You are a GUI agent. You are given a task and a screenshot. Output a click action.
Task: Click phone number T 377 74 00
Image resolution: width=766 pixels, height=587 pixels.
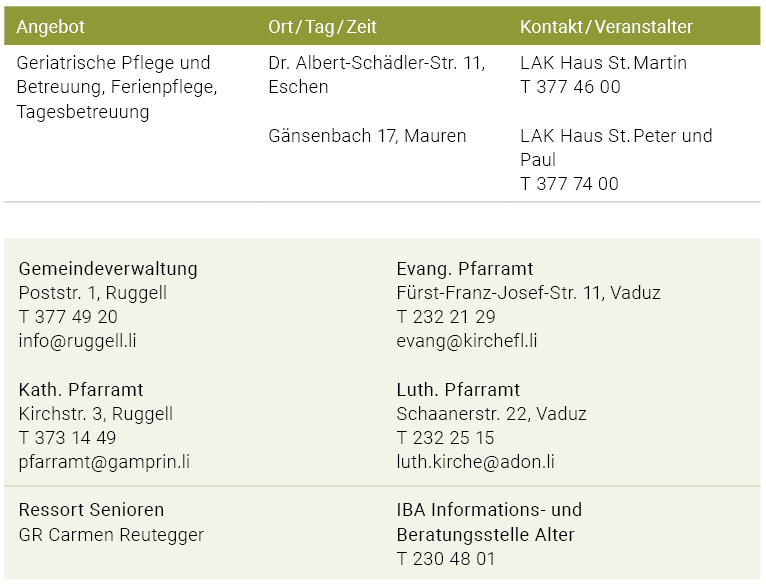tap(569, 184)
